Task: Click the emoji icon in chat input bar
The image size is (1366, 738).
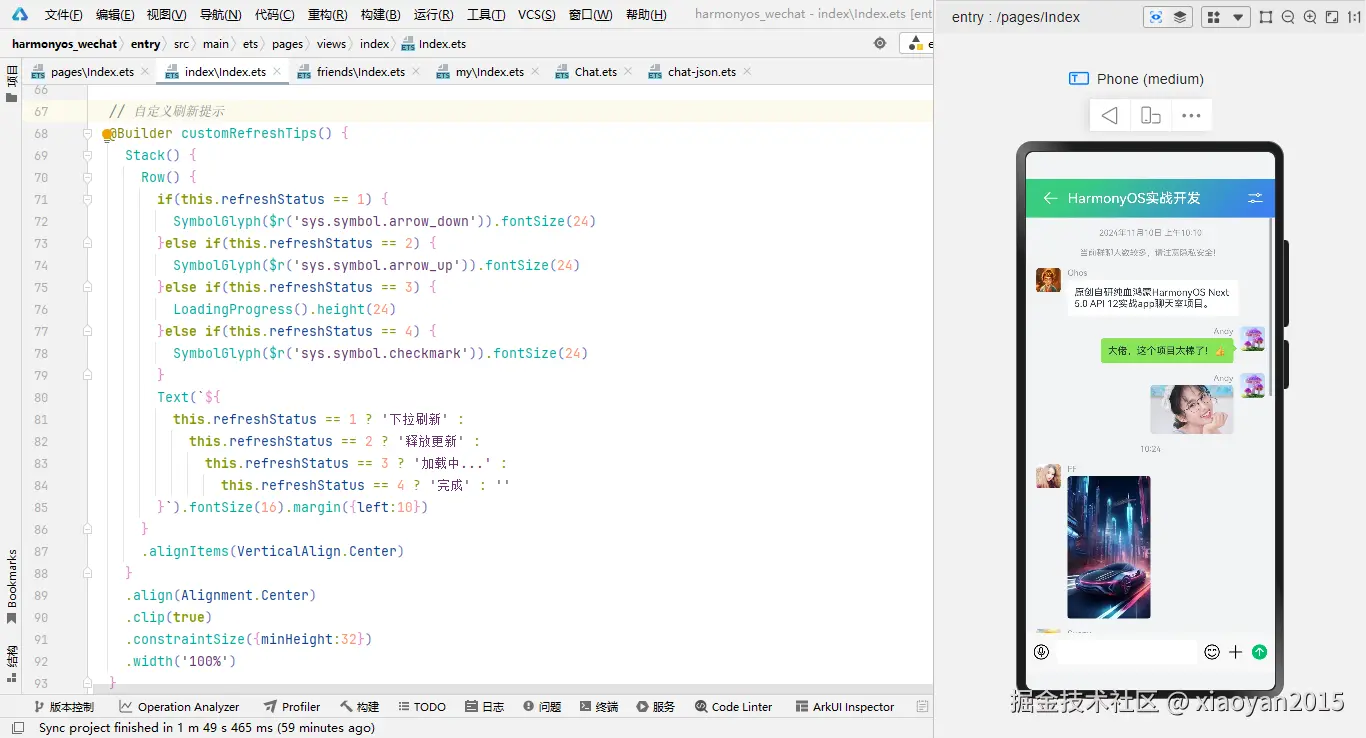Action: 1212,652
